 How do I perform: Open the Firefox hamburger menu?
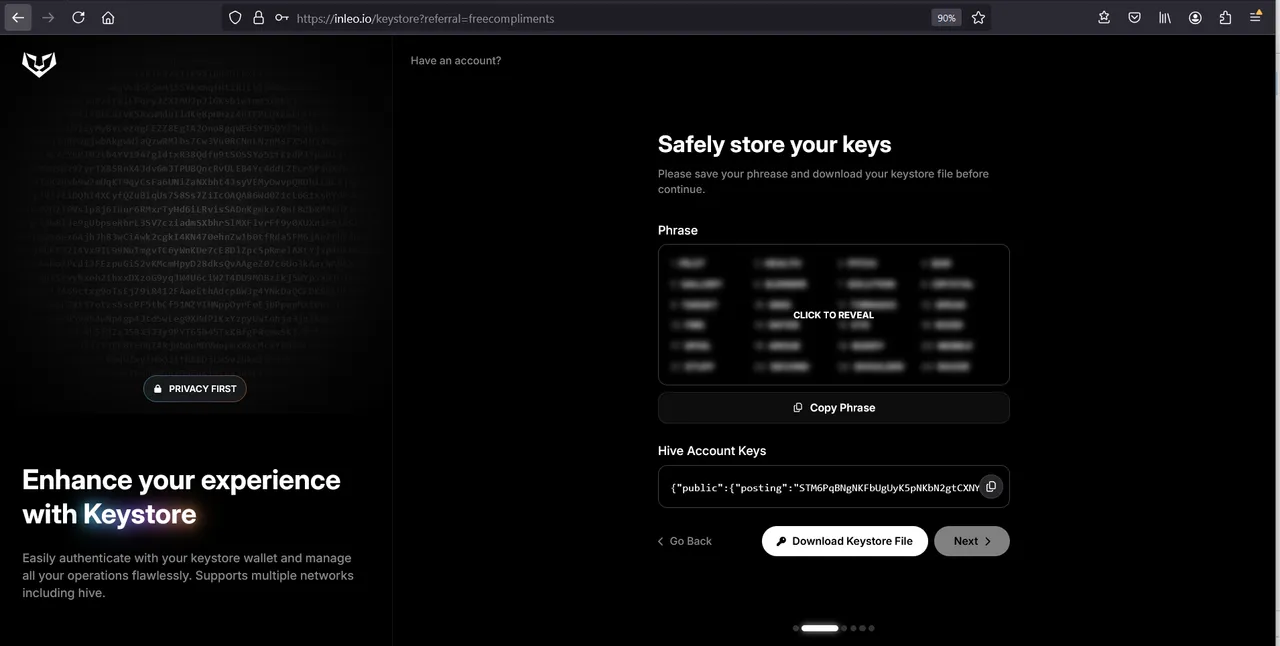[x=1256, y=18]
